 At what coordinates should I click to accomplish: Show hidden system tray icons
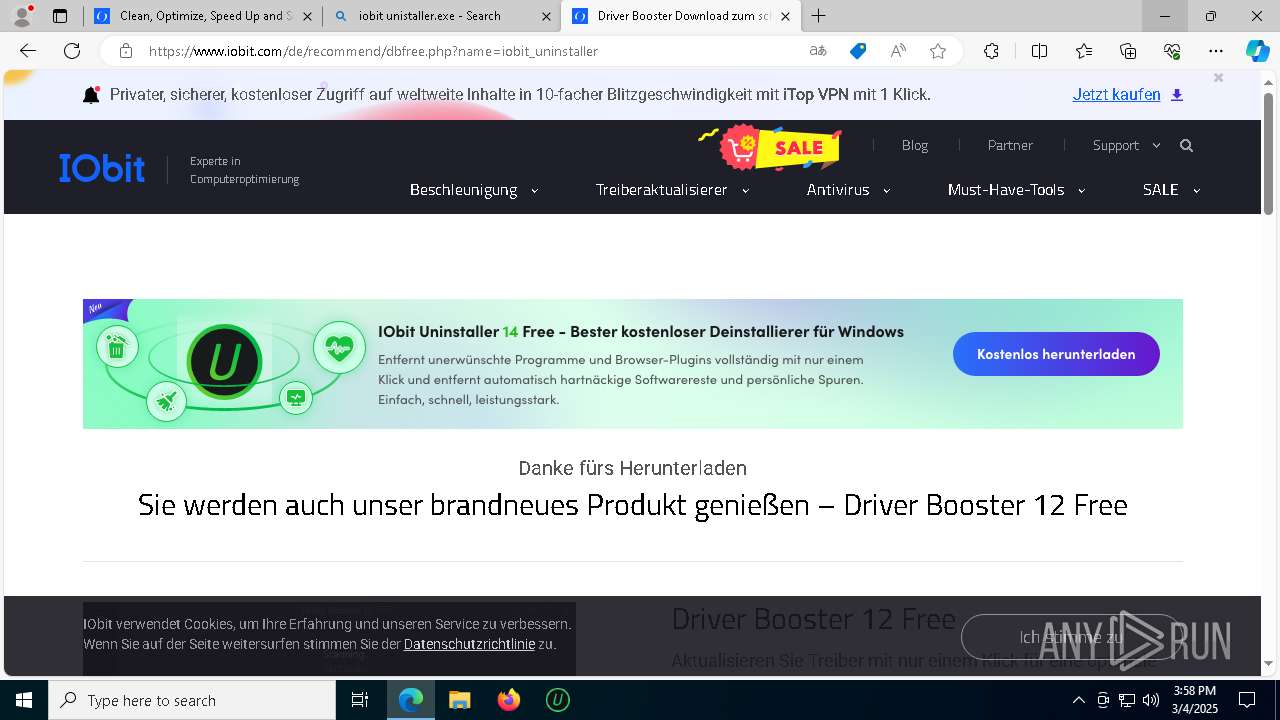coord(1078,700)
